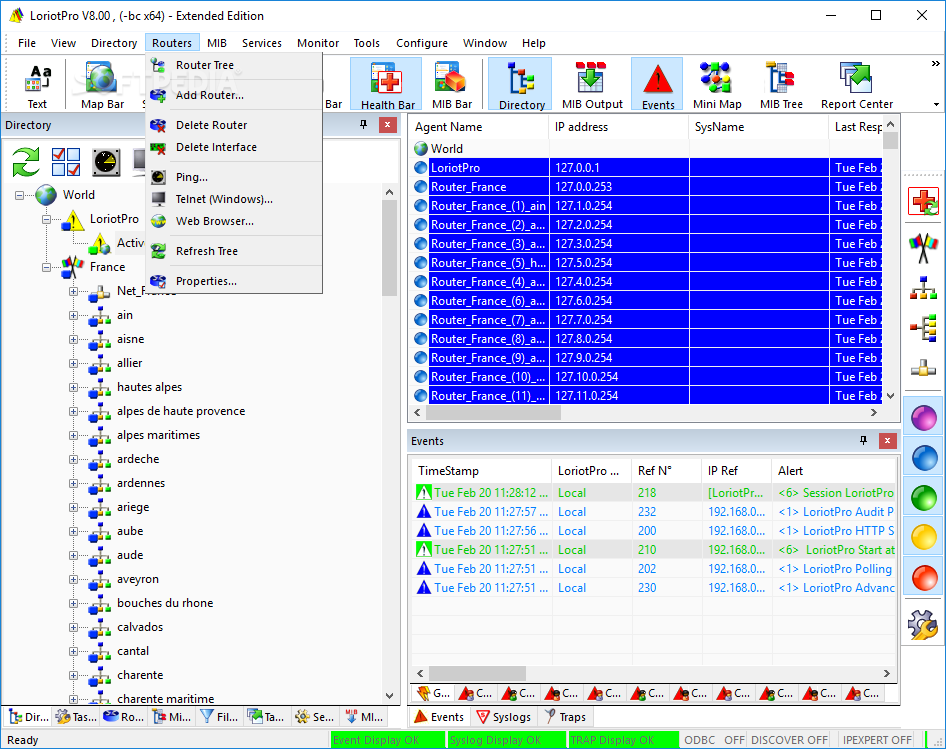Switch to the bottom Events tab
Viewport: 946px width, 749px height.
[x=439, y=717]
